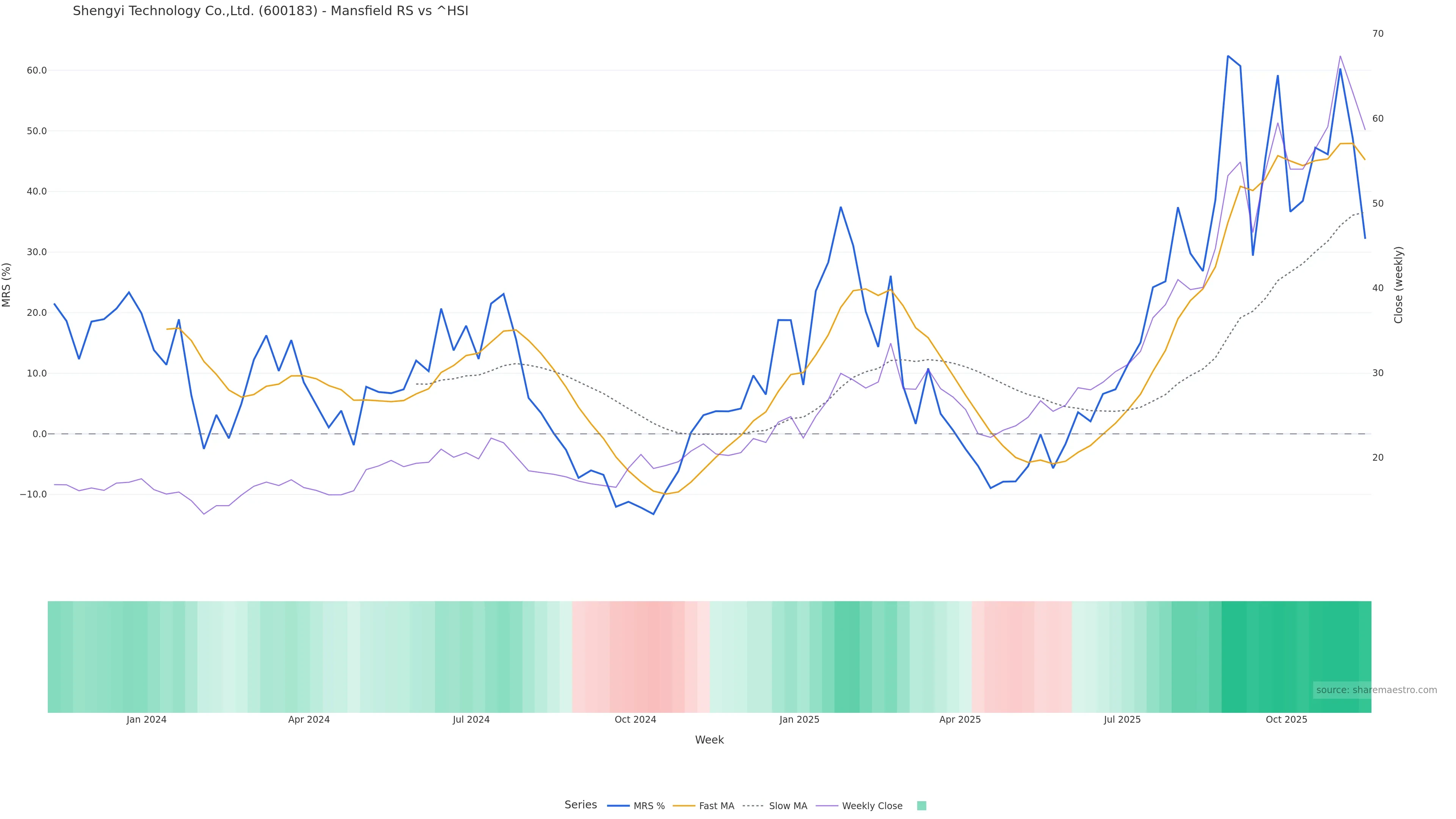1456x819 pixels.
Task: Click the 60.0 tick on left axis
Action: click(37, 71)
